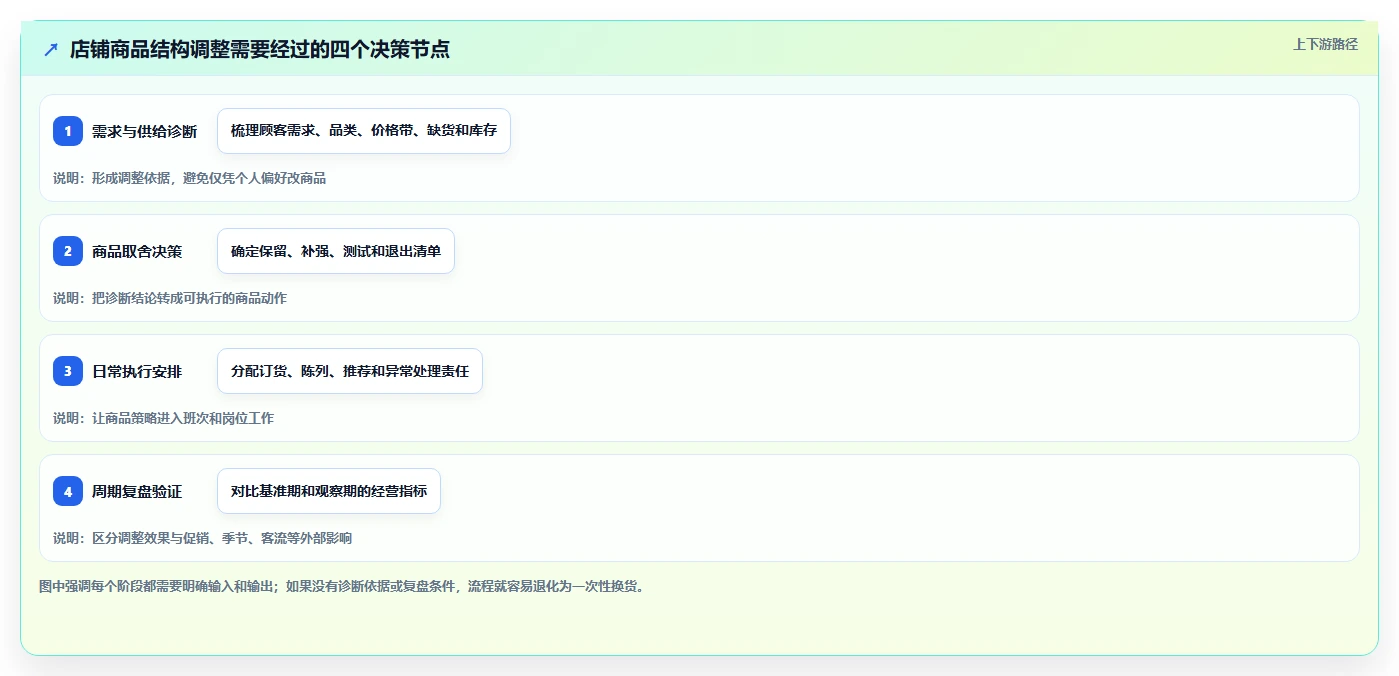The height and width of the screenshot is (676, 1399).
Task: Click the footer caption starting 图中强调每个阶段
Action: click(344, 586)
